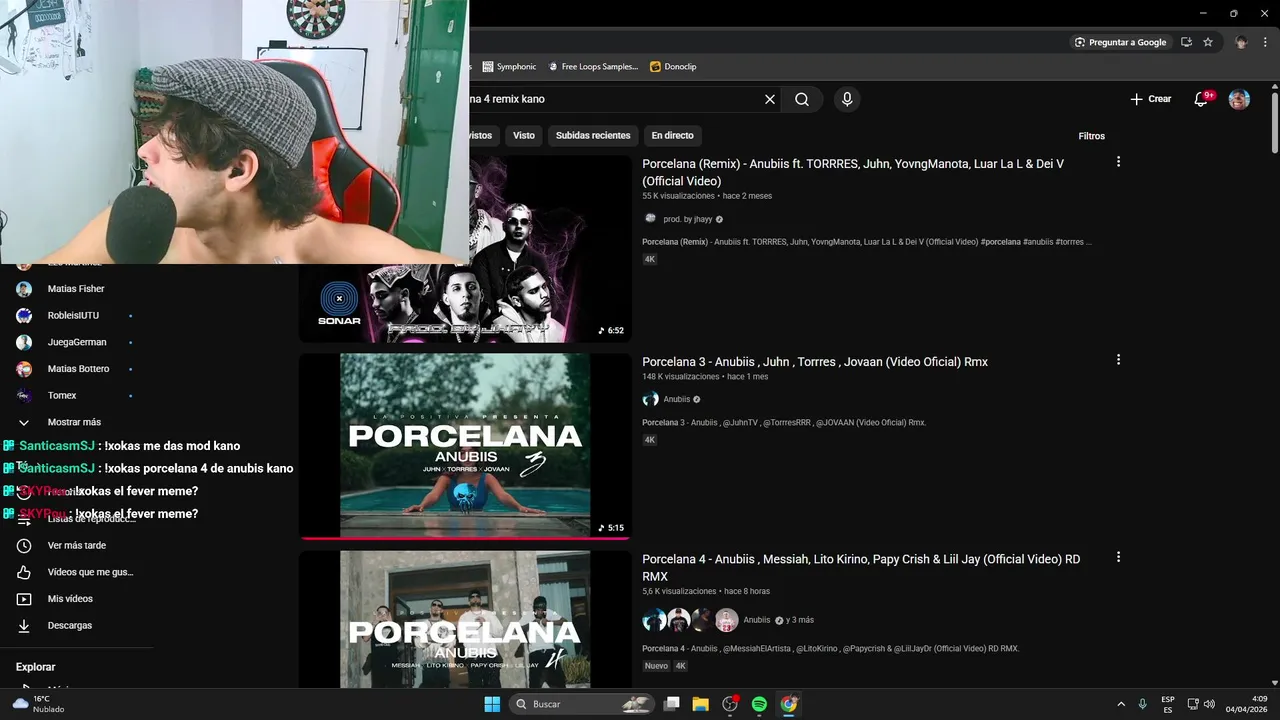
Task: Select Subidas recientes filter chip
Action: (x=593, y=135)
